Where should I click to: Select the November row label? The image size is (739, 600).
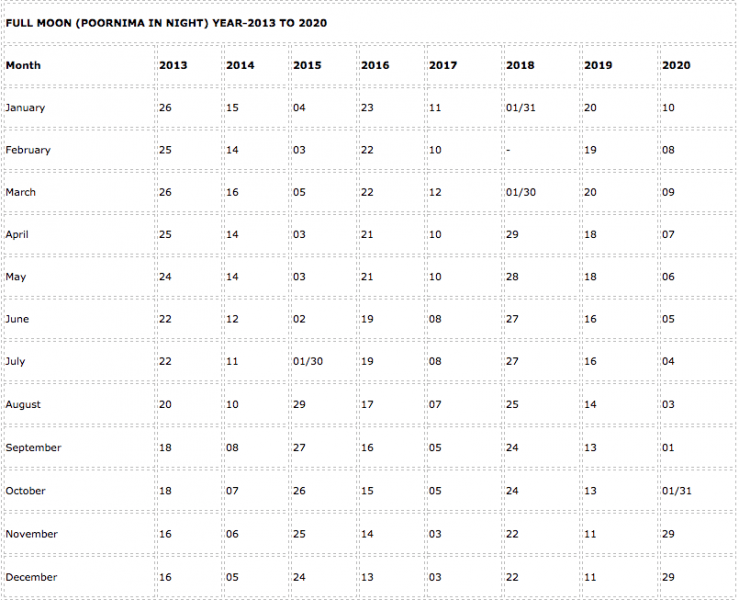coord(32,534)
